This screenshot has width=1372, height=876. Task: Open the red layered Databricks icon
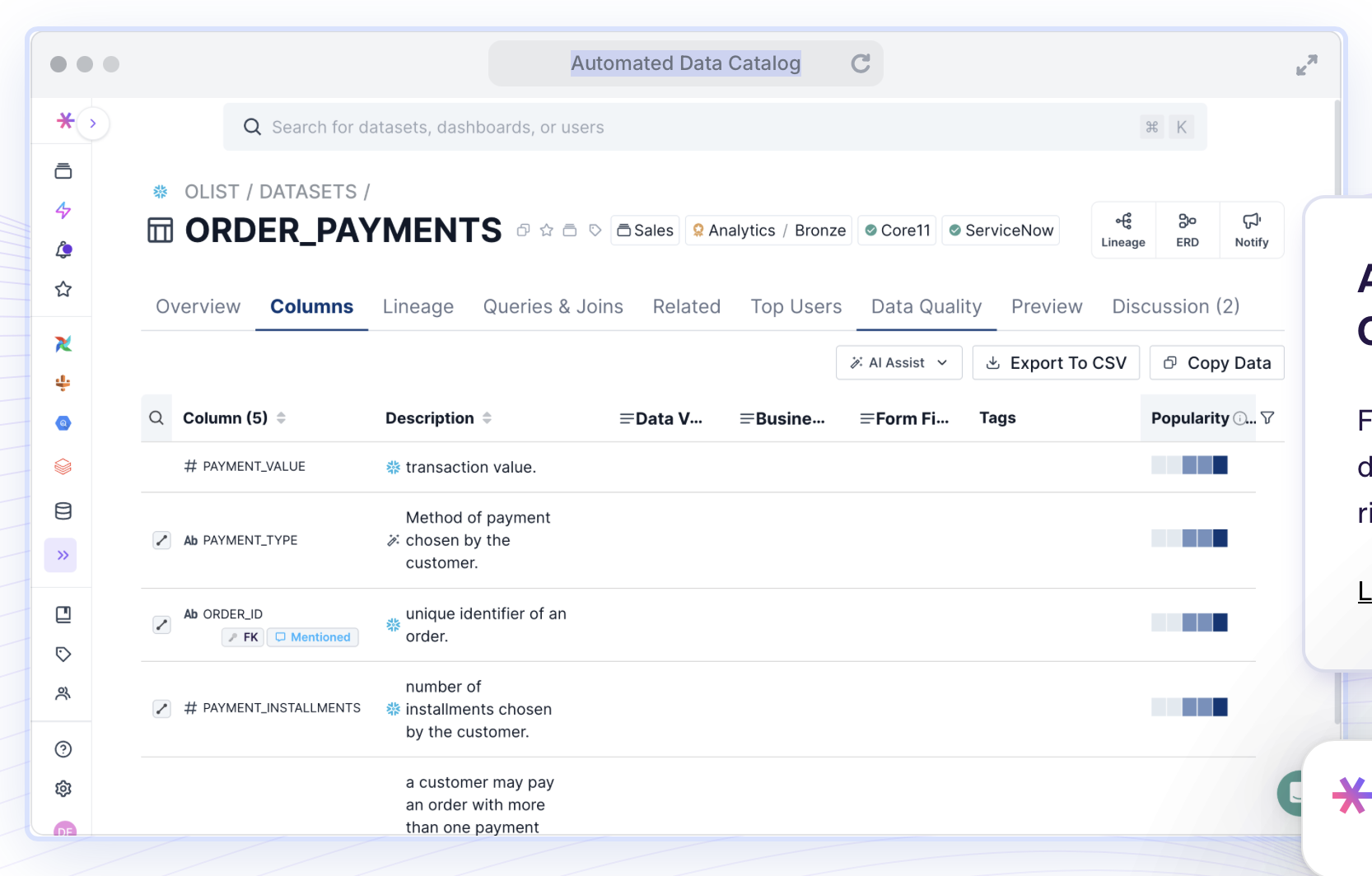pos(63,467)
